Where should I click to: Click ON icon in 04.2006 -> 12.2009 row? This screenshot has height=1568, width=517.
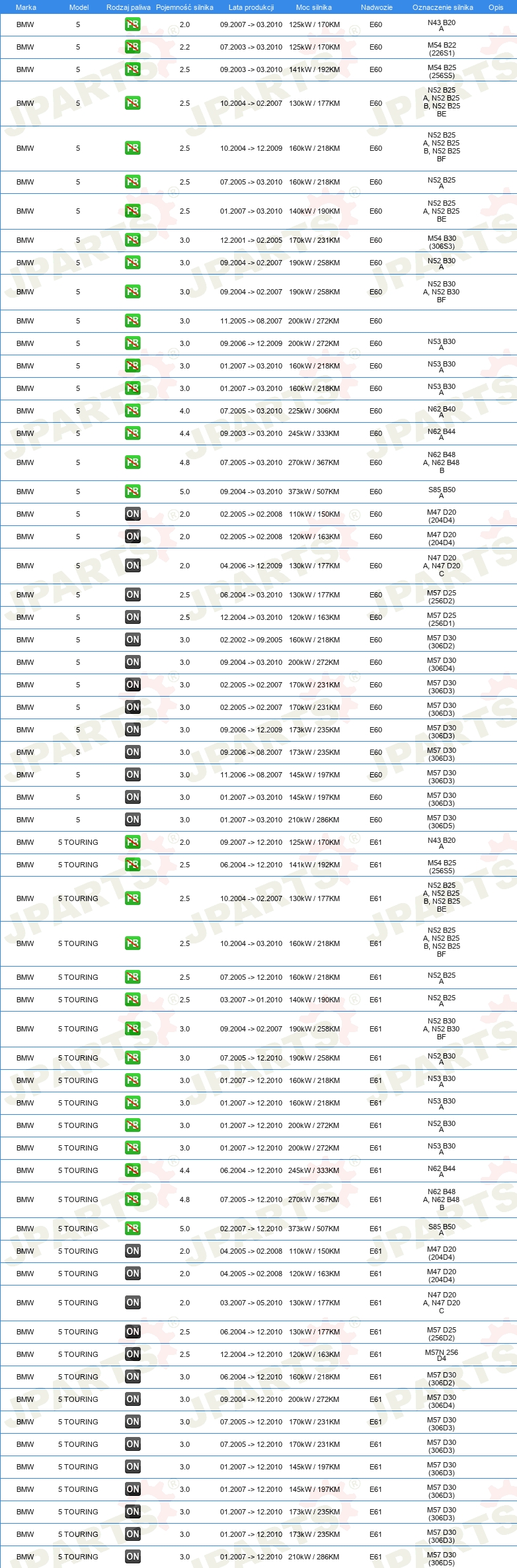133,566
